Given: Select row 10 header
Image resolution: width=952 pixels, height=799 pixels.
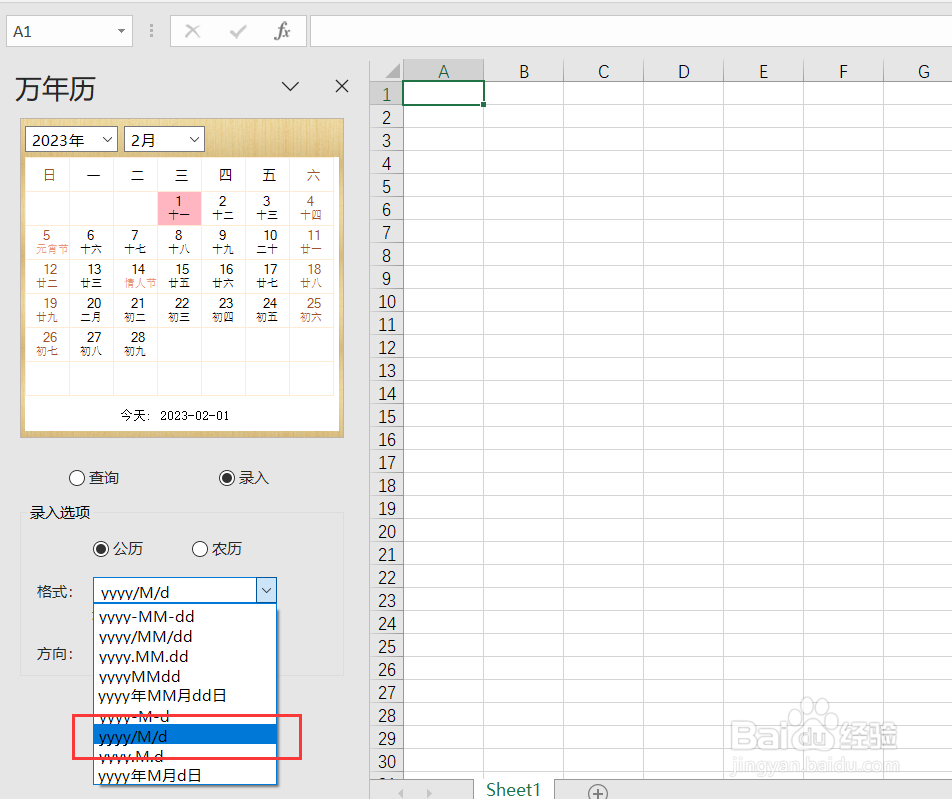Looking at the screenshot, I should coord(387,302).
